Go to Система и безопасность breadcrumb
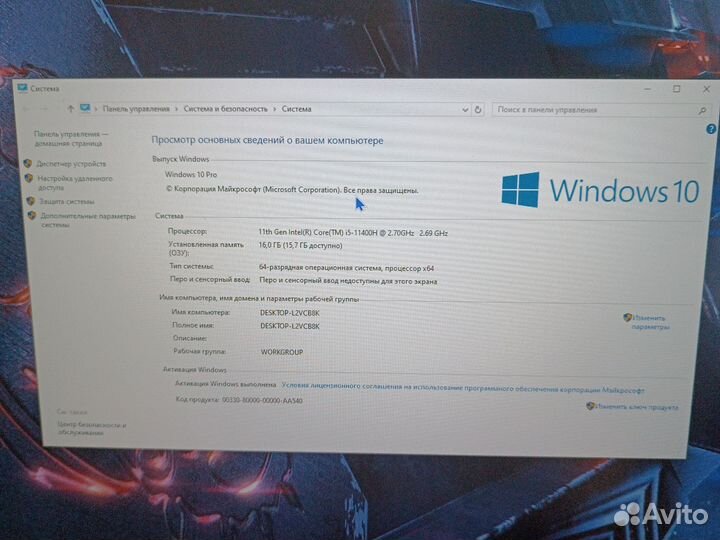720x540 pixels. 225,108
